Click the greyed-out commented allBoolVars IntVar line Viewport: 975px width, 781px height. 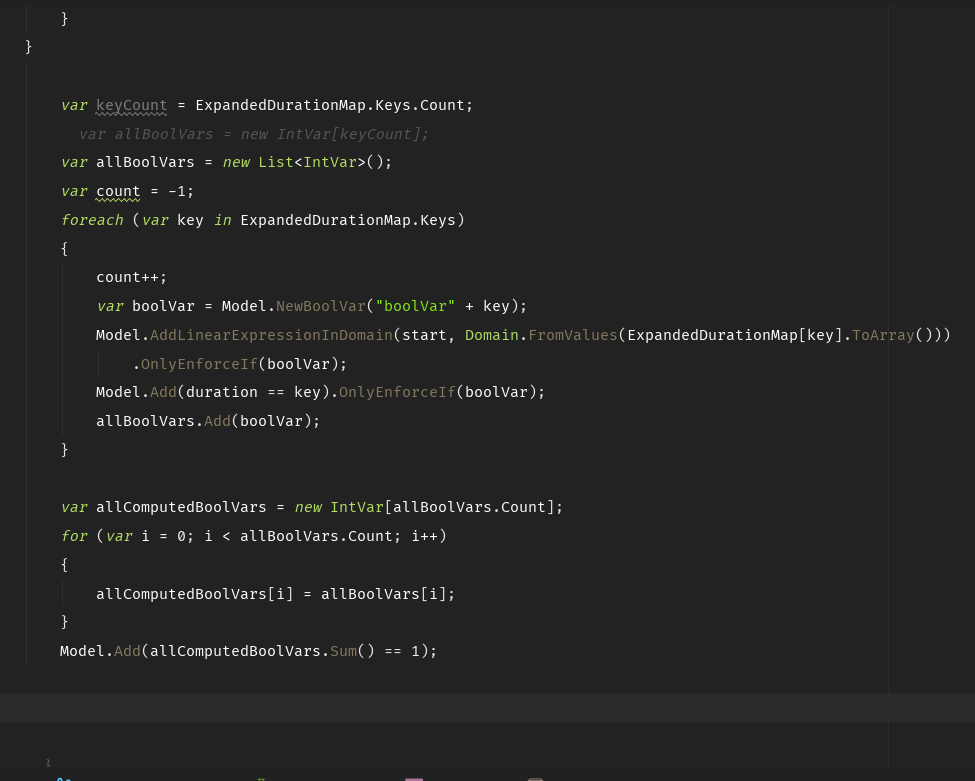coord(254,134)
